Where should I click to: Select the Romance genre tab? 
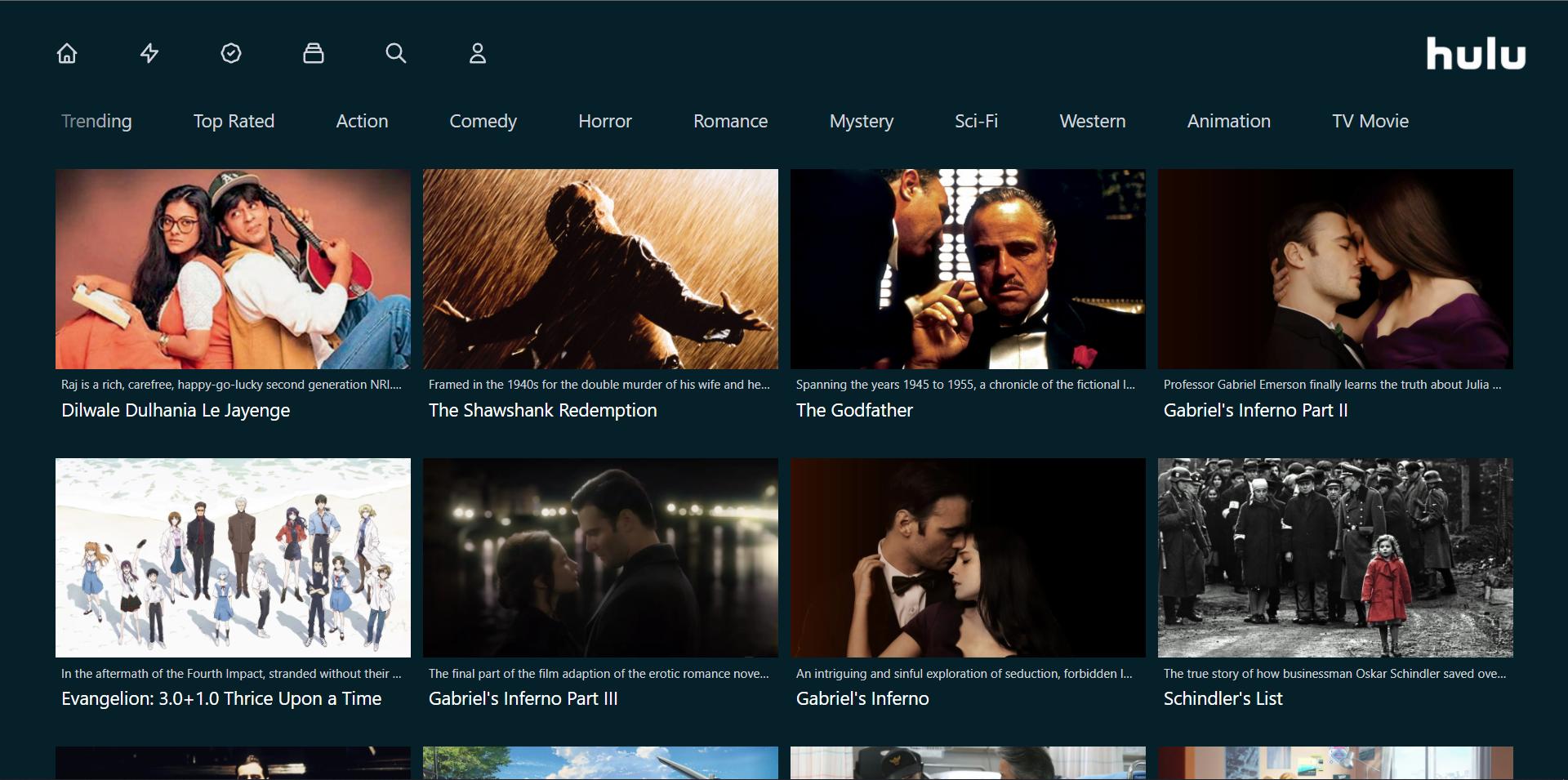click(x=730, y=121)
